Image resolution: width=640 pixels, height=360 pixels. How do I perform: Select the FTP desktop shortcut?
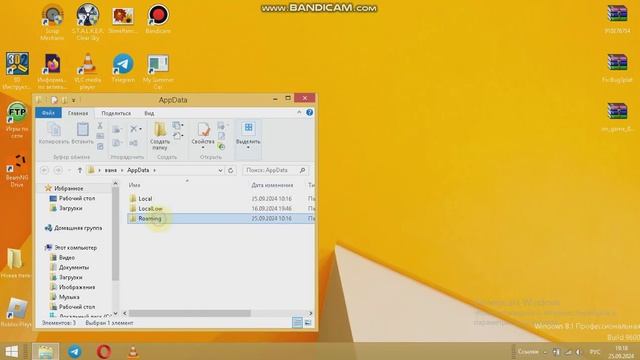[17, 120]
